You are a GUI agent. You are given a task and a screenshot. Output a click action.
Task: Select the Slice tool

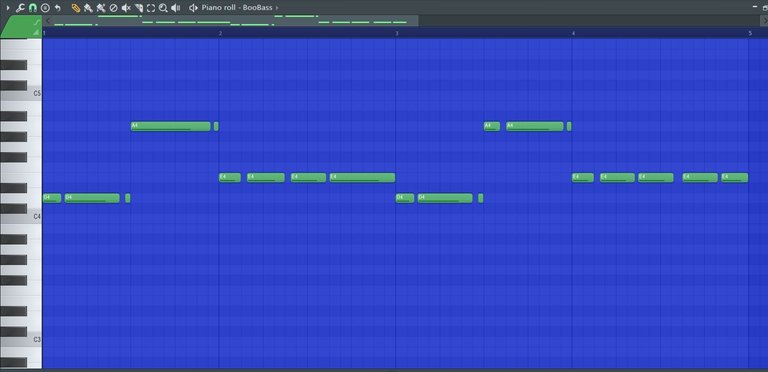click(x=139, y=8)
